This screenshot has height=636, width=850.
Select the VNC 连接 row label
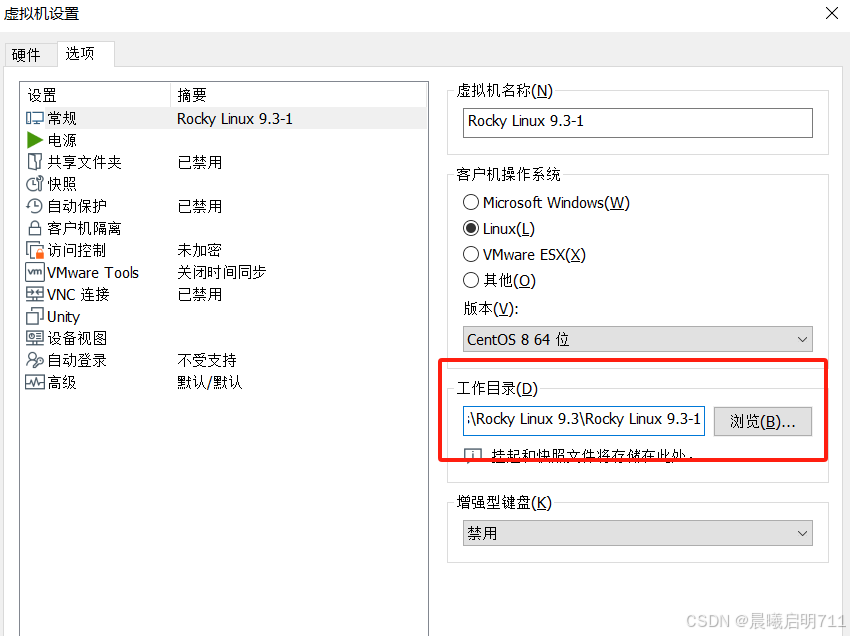tap(78, 294)
